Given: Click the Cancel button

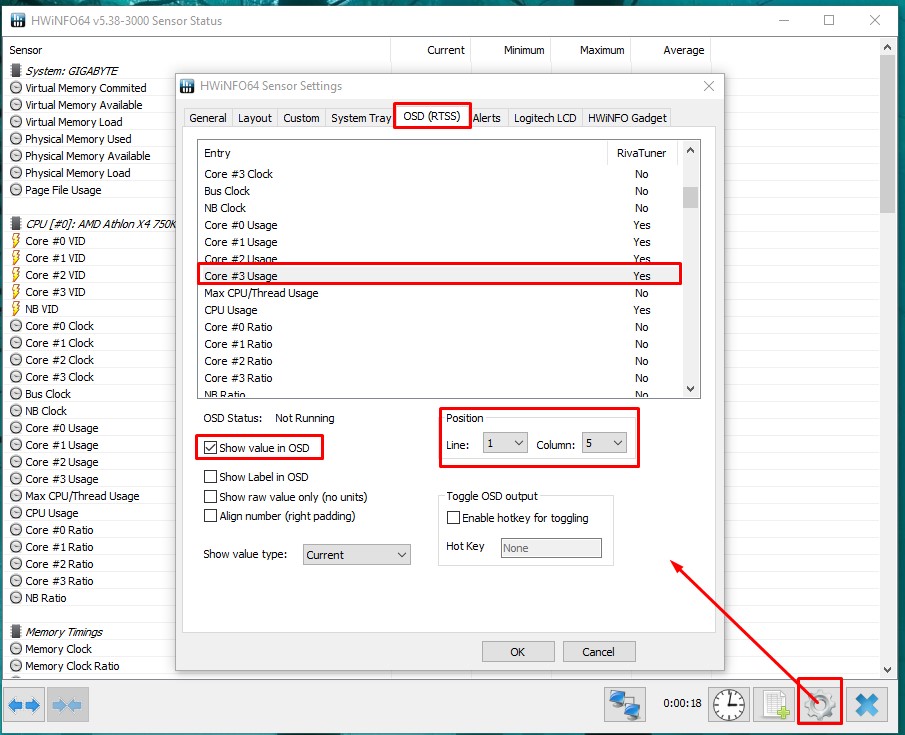Looking at the screenshot, I should click(x=599, y=652).
